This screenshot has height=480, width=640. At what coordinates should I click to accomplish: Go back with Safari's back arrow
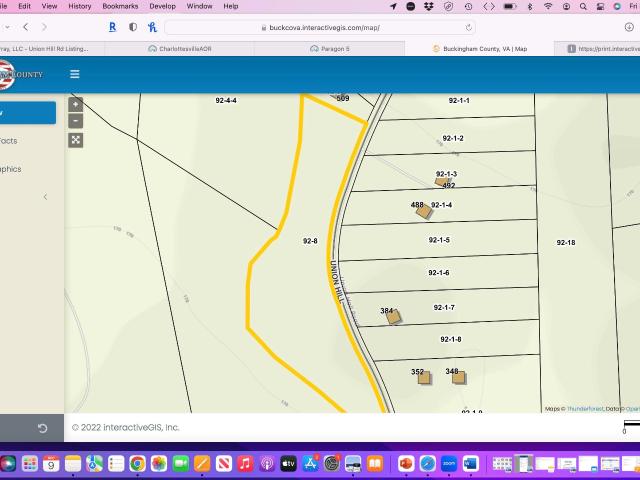(26, 27)
